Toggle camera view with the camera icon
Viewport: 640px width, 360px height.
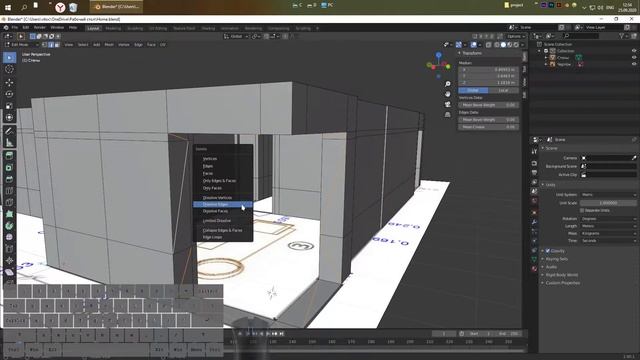coord(448,104)
